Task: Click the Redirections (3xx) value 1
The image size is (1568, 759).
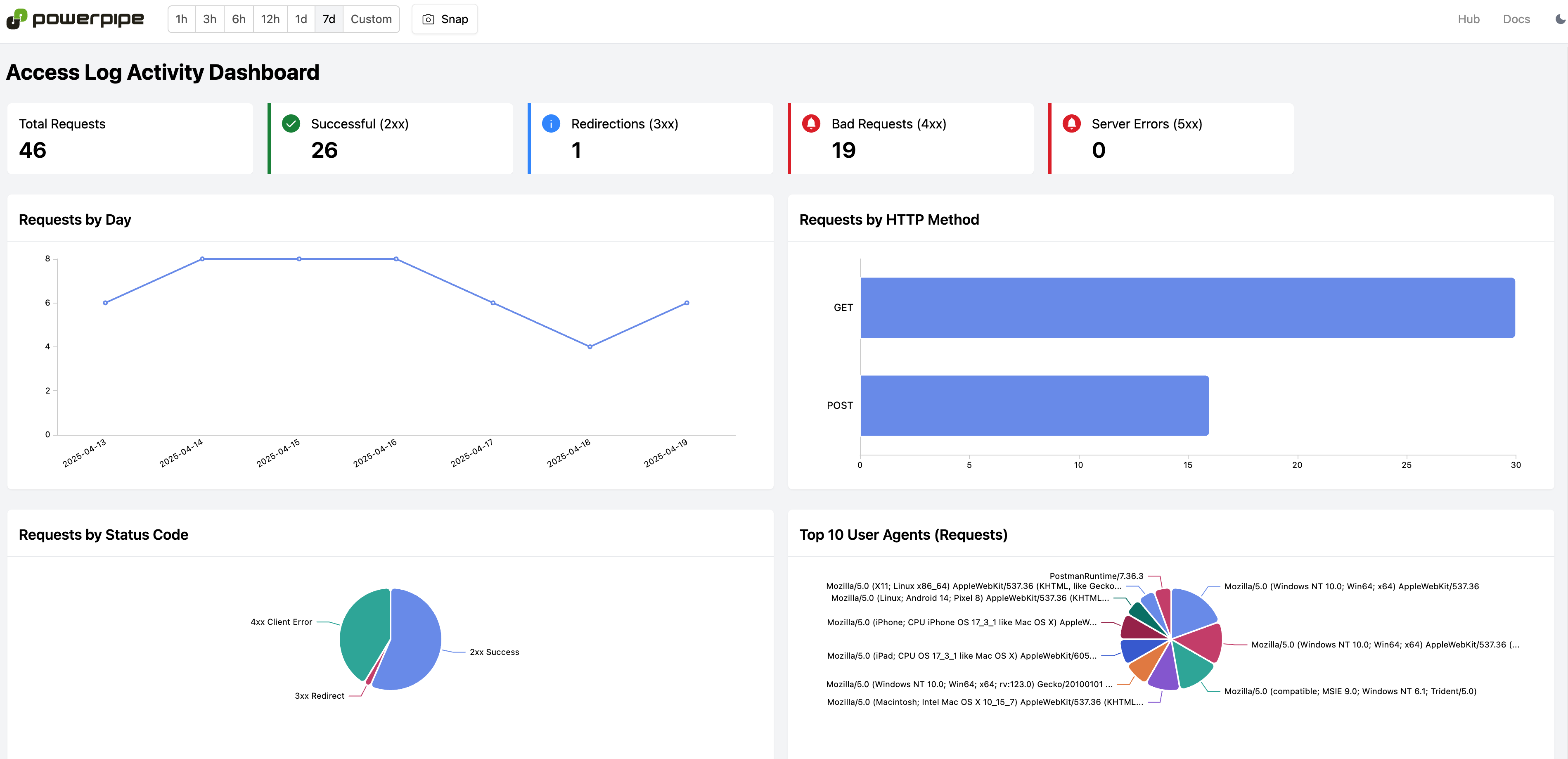Action: coord(576,150)
